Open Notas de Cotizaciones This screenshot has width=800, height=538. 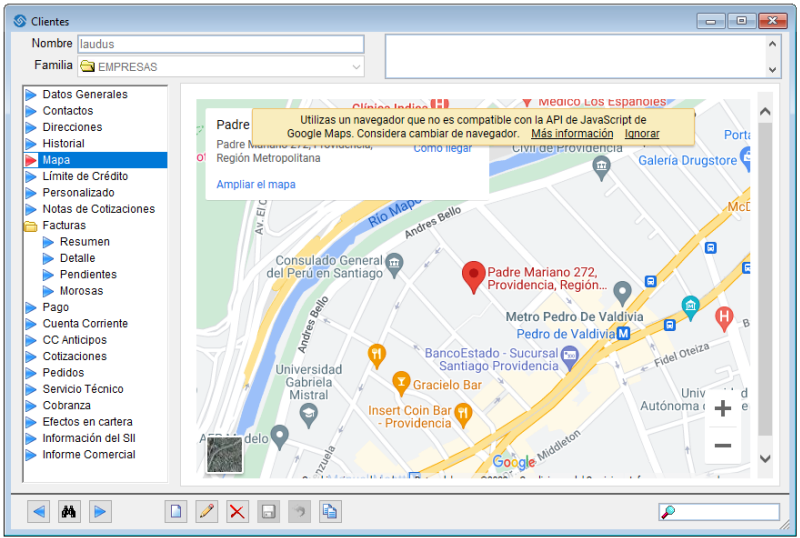point(98,209)
